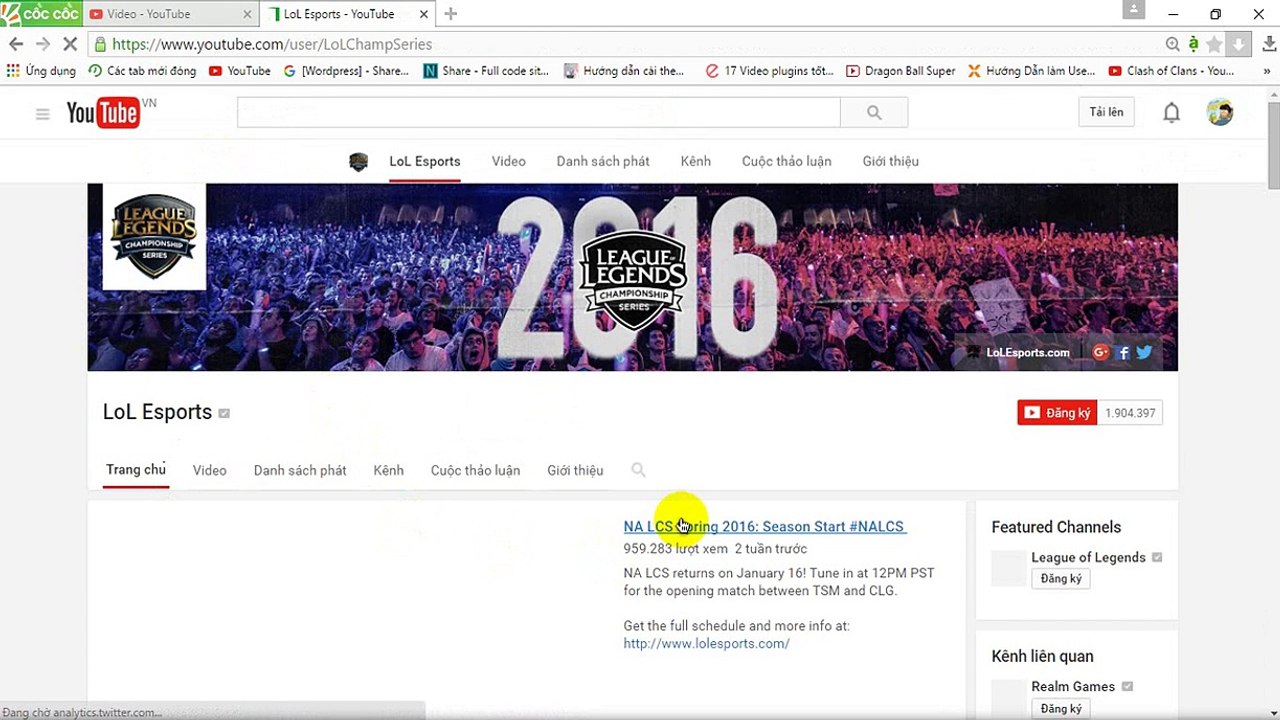
Task: Select the Video tab in top channel bar
Action: click(x=509, y=161)
